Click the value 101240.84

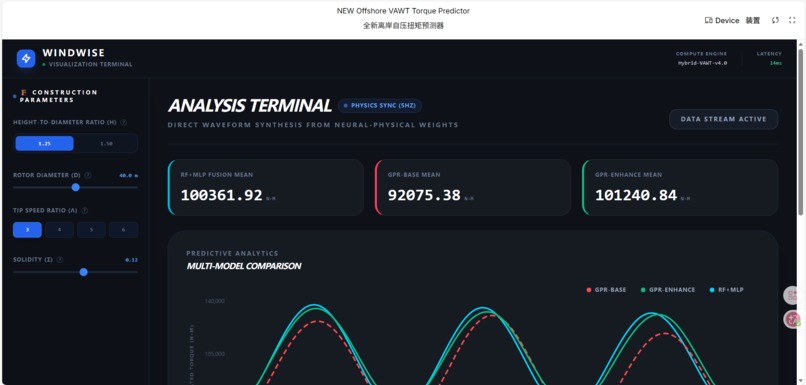pos(636,195)
